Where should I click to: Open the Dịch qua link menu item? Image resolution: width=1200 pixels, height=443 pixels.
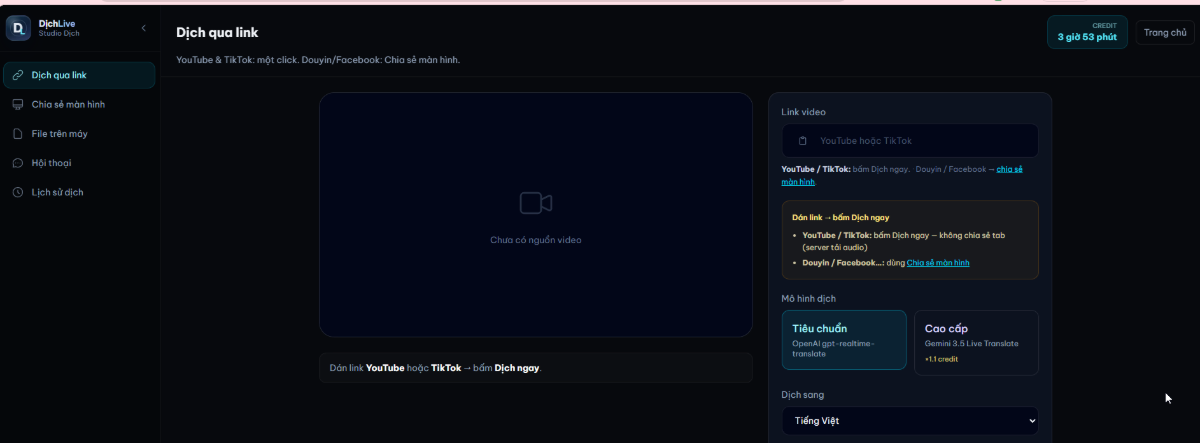coord(79,75)
